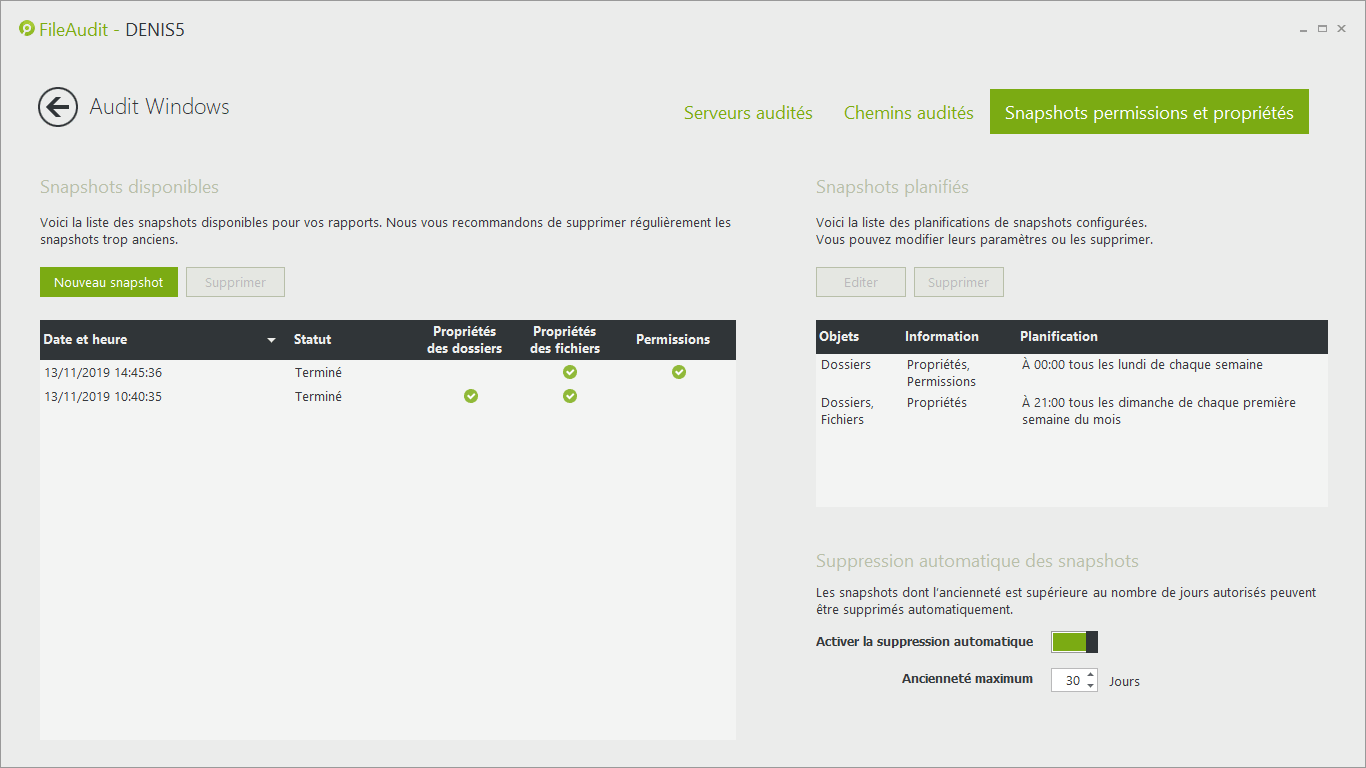
Task: Click permissions checkmark for 14:45:36 snapshot
Action: (x=679, y=372)
